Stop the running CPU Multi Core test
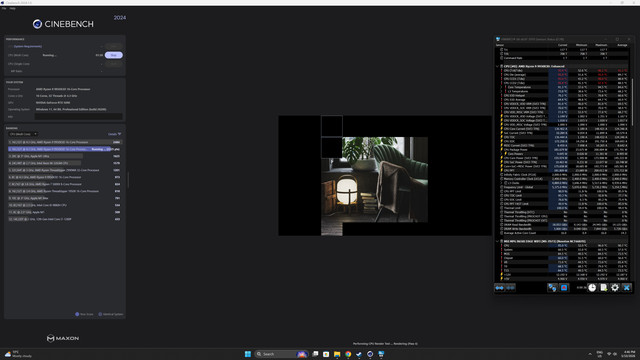Image resolution: width=640 pixels, height=360 pixels. tap(114, 55)
